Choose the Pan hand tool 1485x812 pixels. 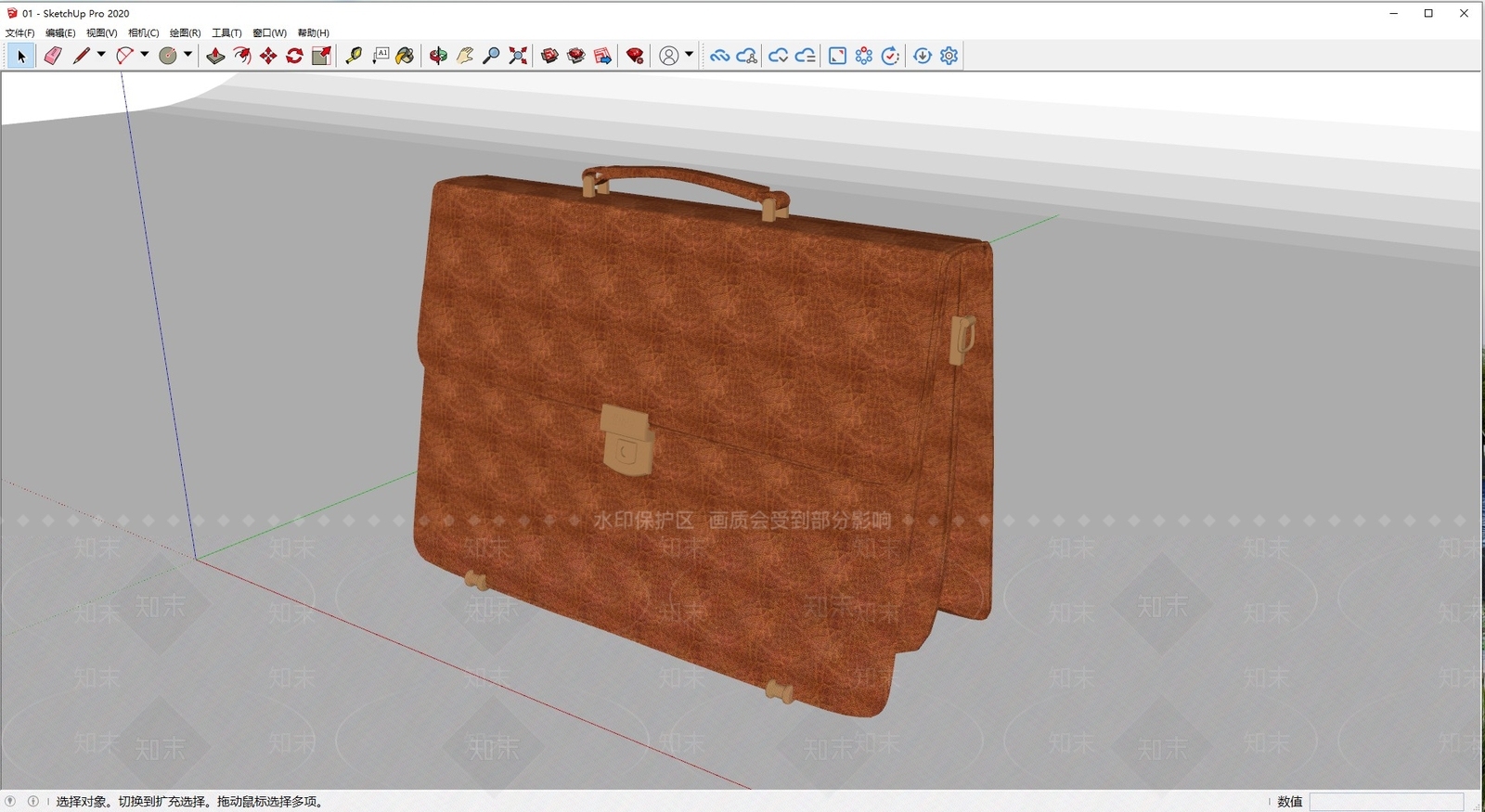[465, 56]
